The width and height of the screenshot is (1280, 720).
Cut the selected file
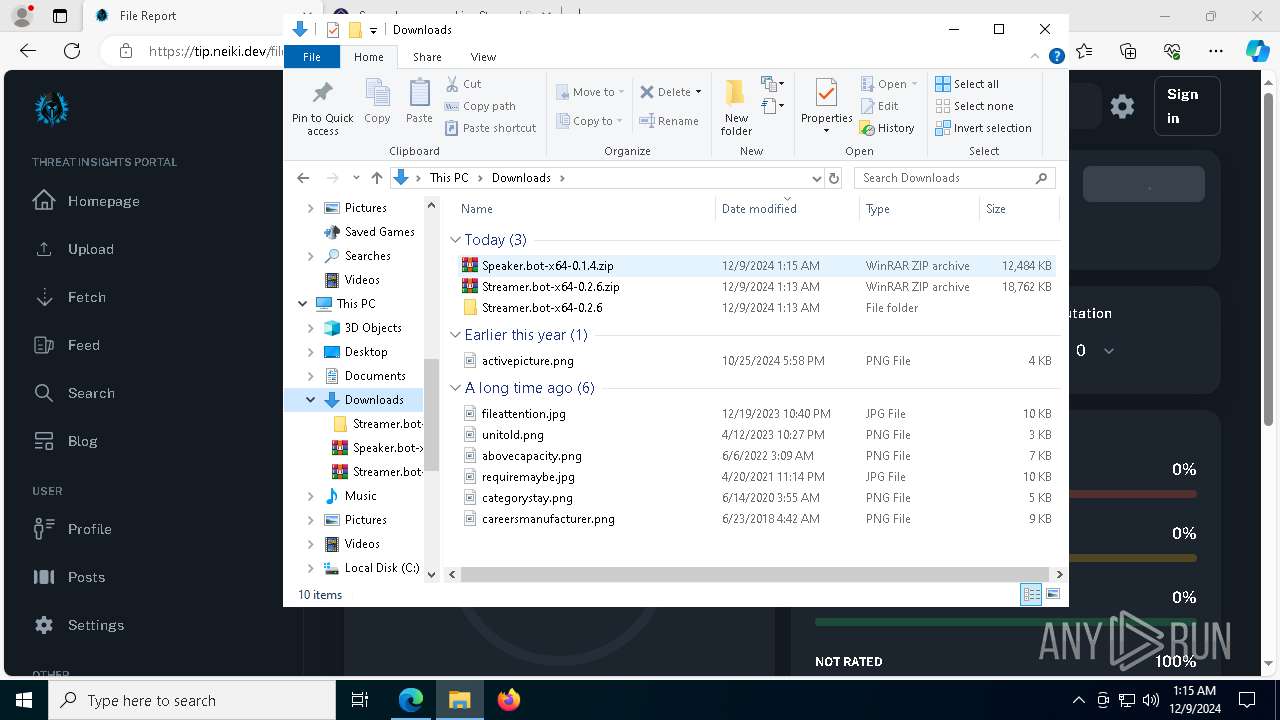[463, 84]
